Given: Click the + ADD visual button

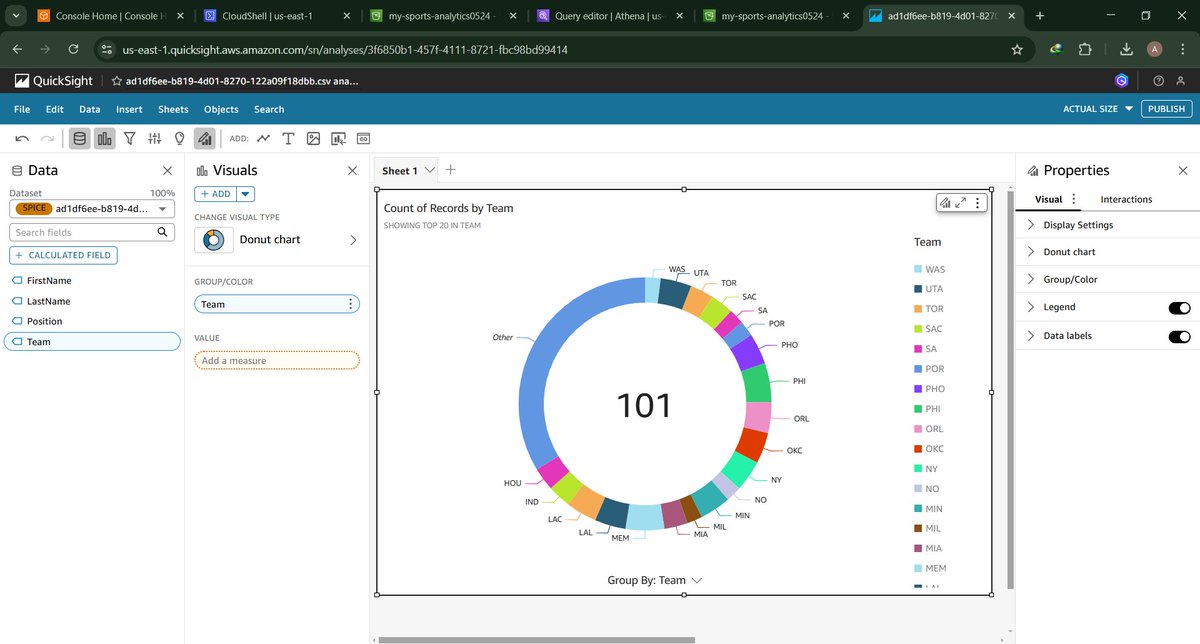Looking at the screenshot, I should pyautogui.click(x=215, y=194).
